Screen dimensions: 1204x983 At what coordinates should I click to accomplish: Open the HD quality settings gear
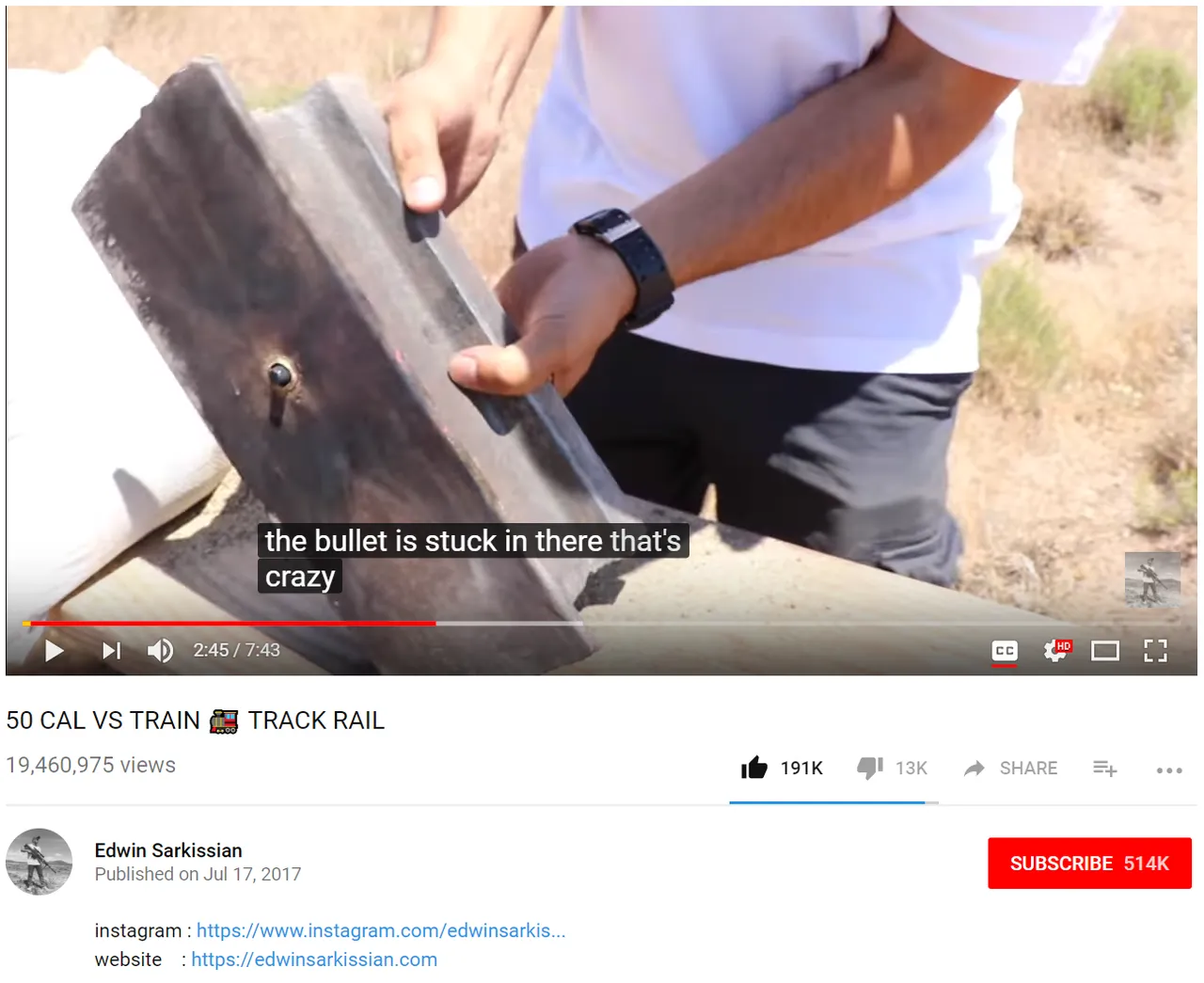(1056, 650)
